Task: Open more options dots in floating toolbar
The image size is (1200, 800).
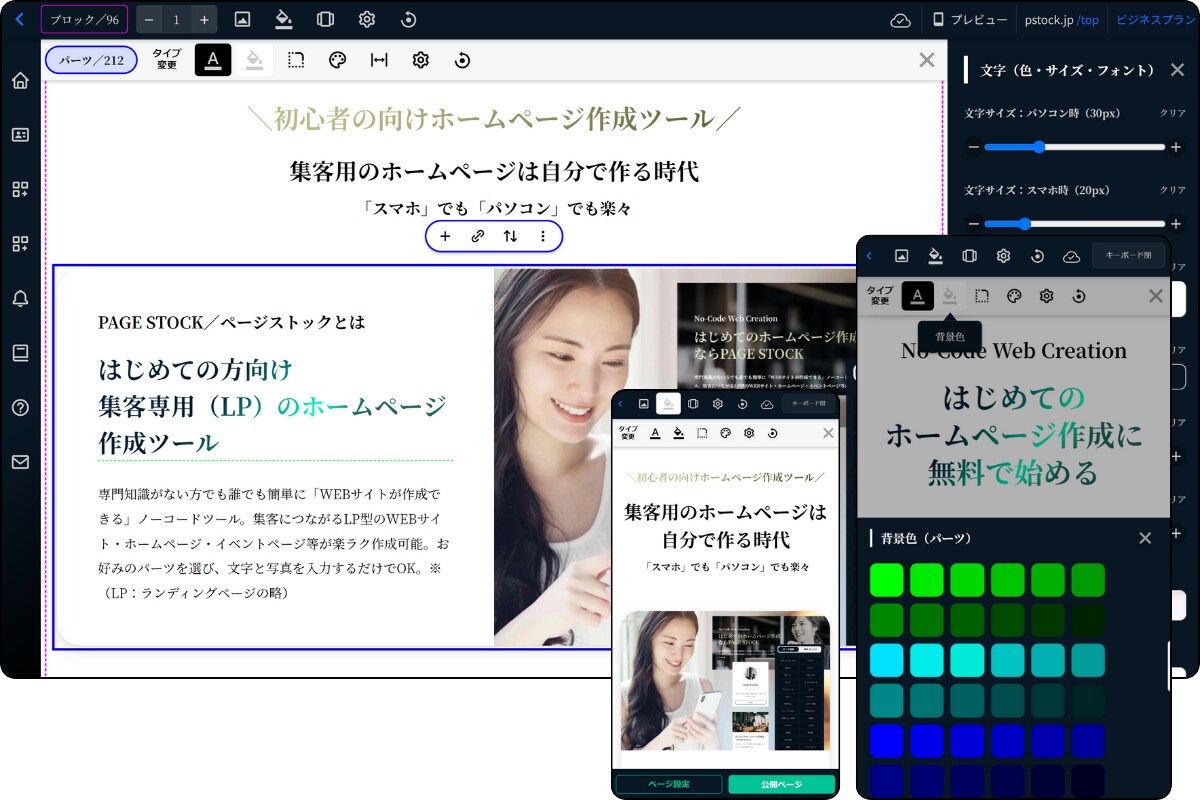Action: click(543, 237)
